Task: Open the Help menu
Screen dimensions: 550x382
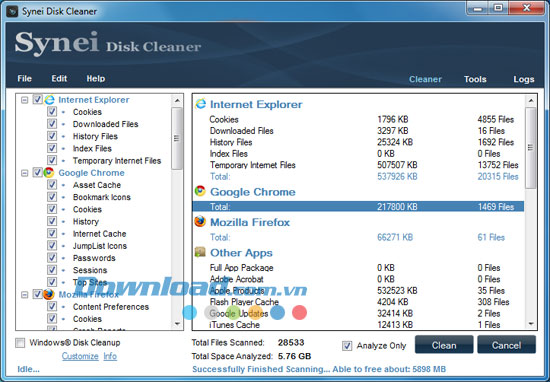Action: 96,79
